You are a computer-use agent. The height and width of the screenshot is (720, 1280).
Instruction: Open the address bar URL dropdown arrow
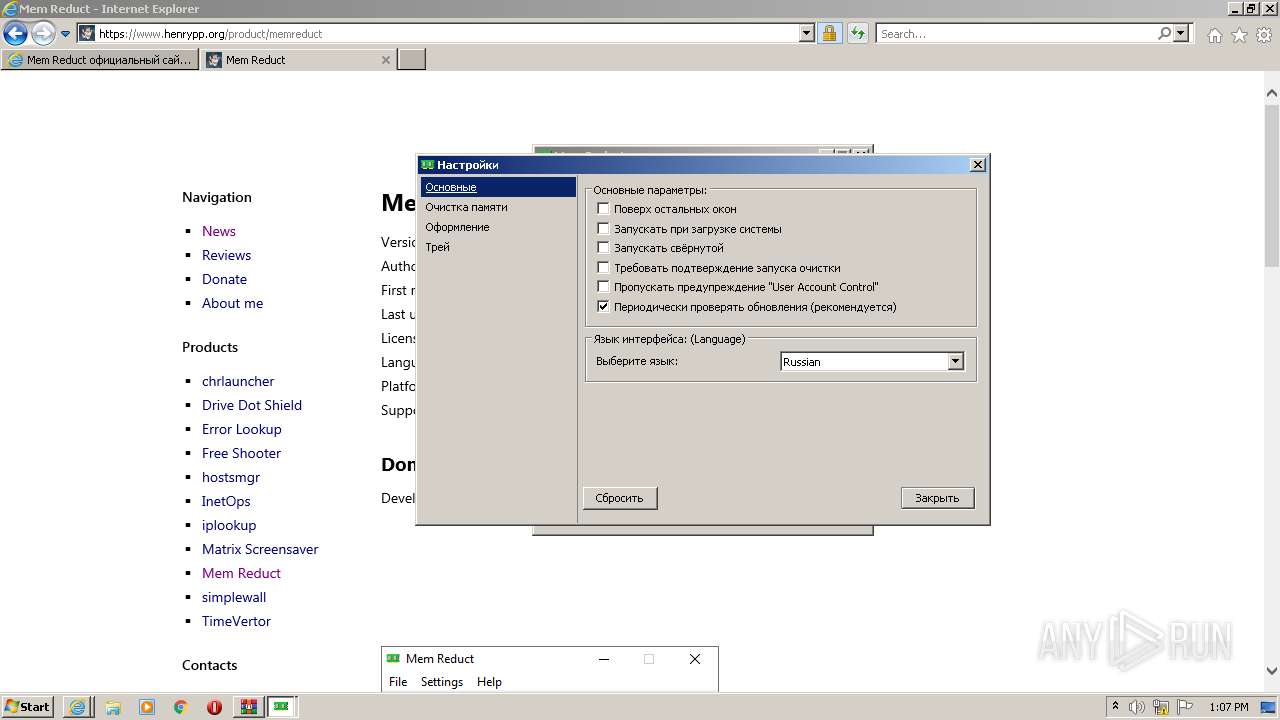(x=807, y=33)
